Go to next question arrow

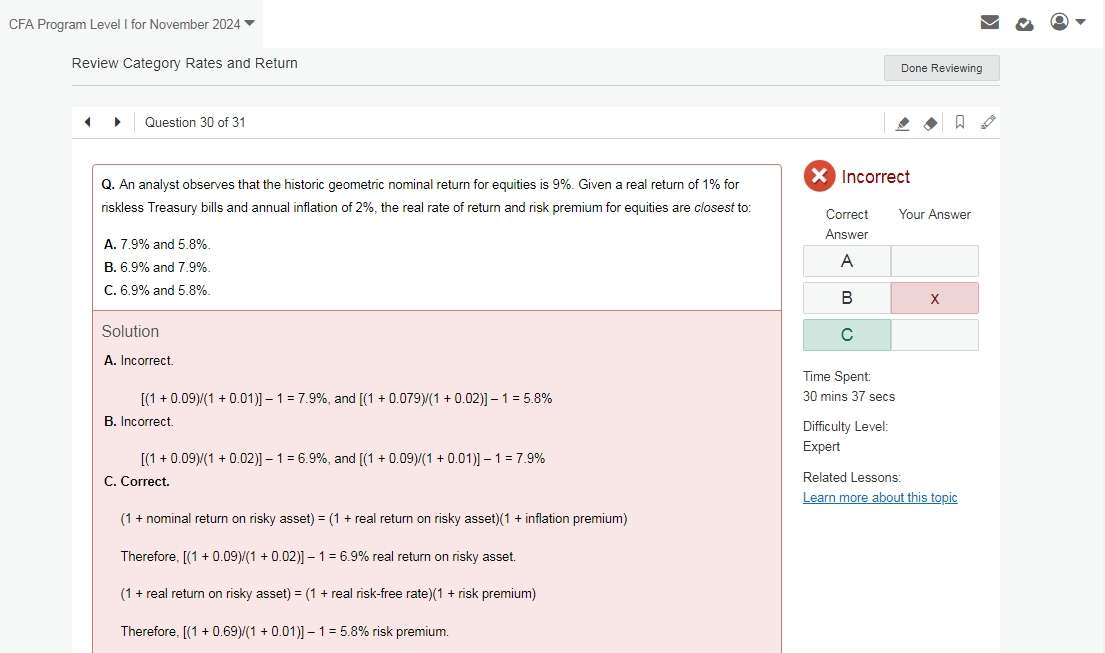[x=117, y=122]
